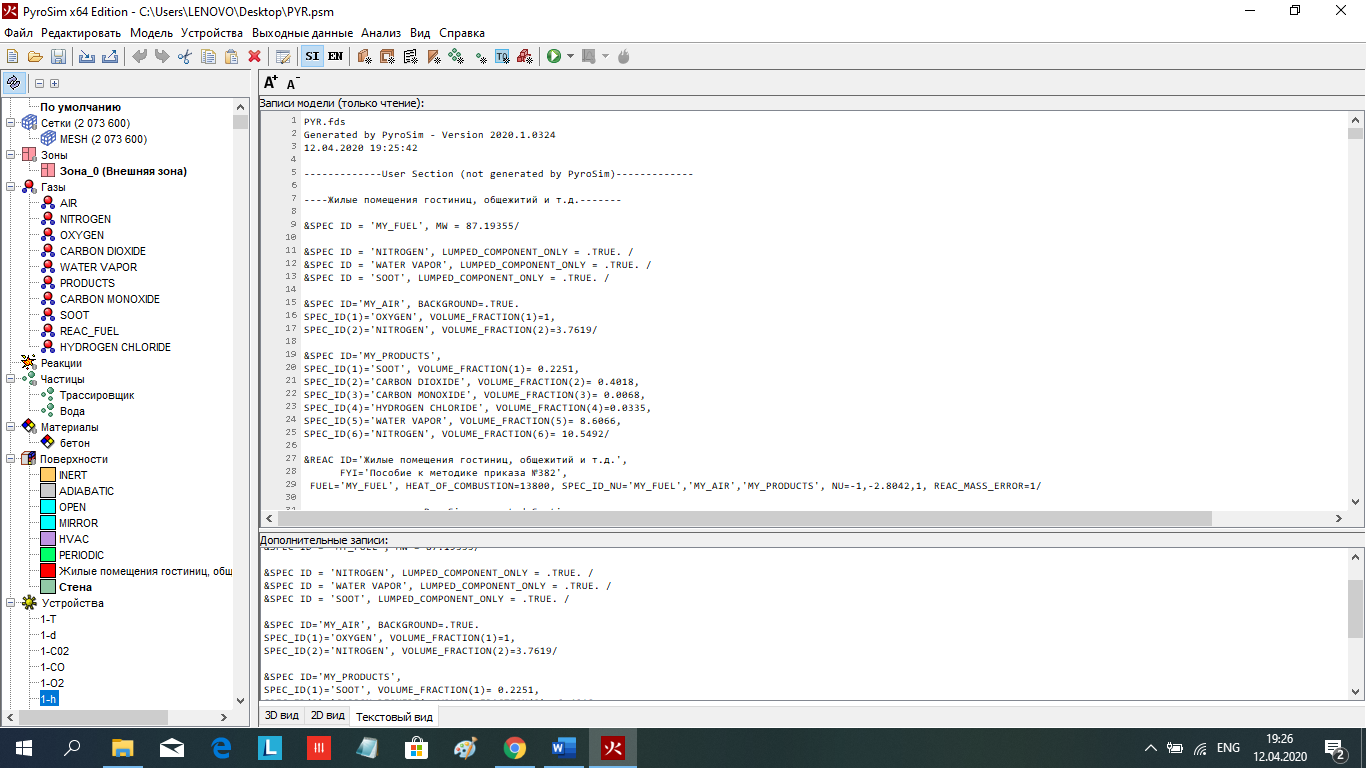Collapse the Частицы tree node
Screen dimensions: 1366x768
pyautogui.click(x=11, y=379)
